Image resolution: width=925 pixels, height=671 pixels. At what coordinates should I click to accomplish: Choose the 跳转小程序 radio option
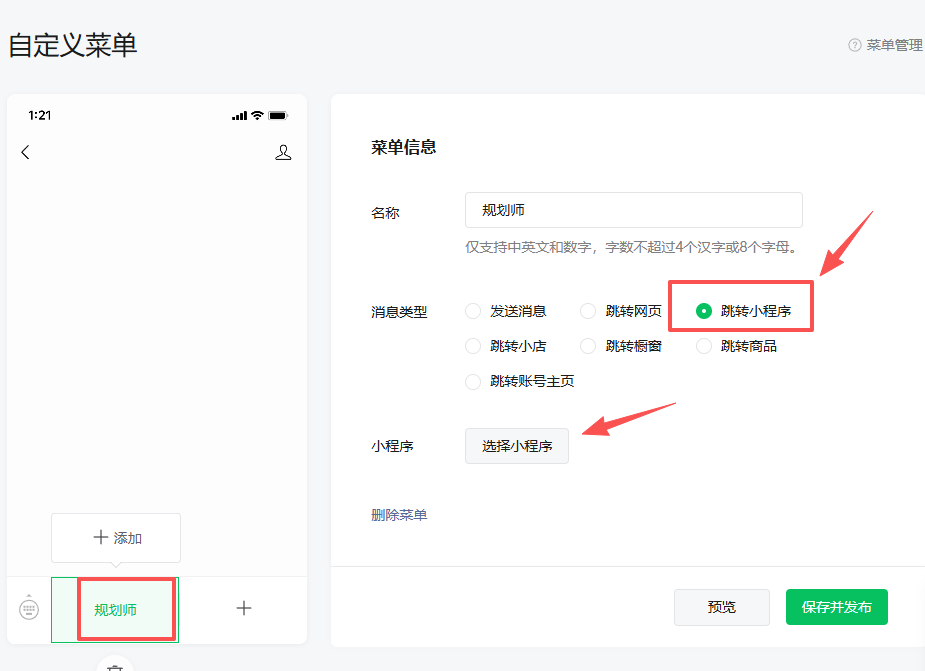(704, 311)
